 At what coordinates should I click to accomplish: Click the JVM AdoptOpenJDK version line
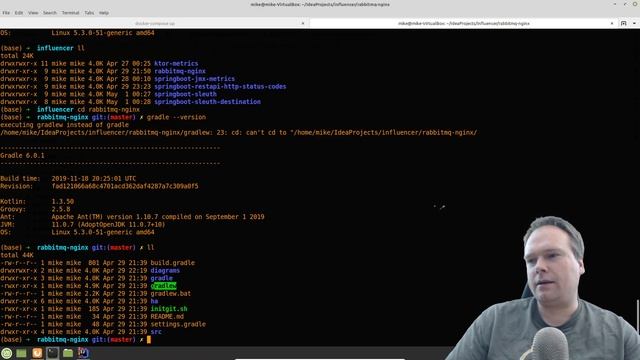tap(108, 224)
